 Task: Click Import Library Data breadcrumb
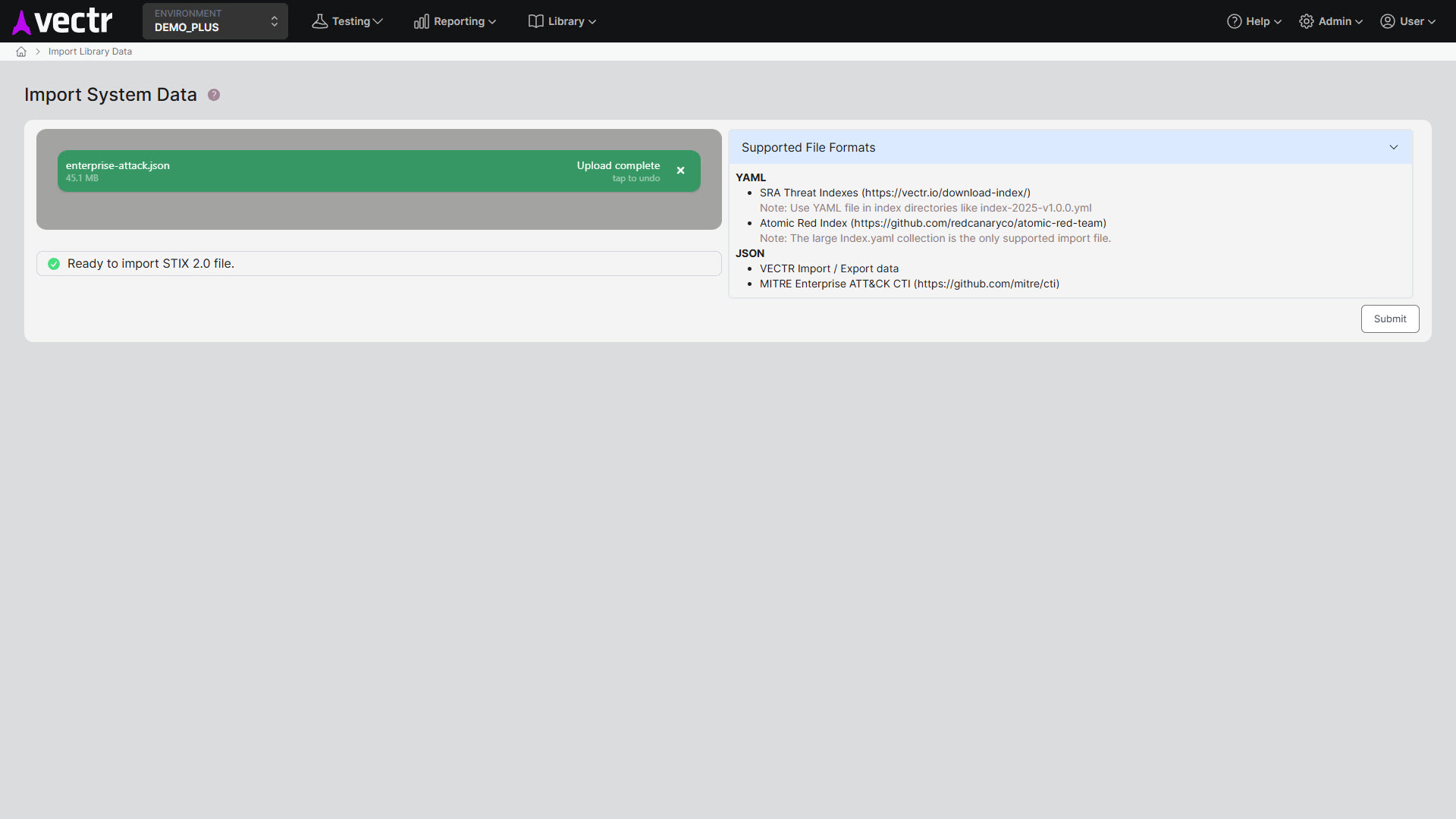click(x=90, y=52)
